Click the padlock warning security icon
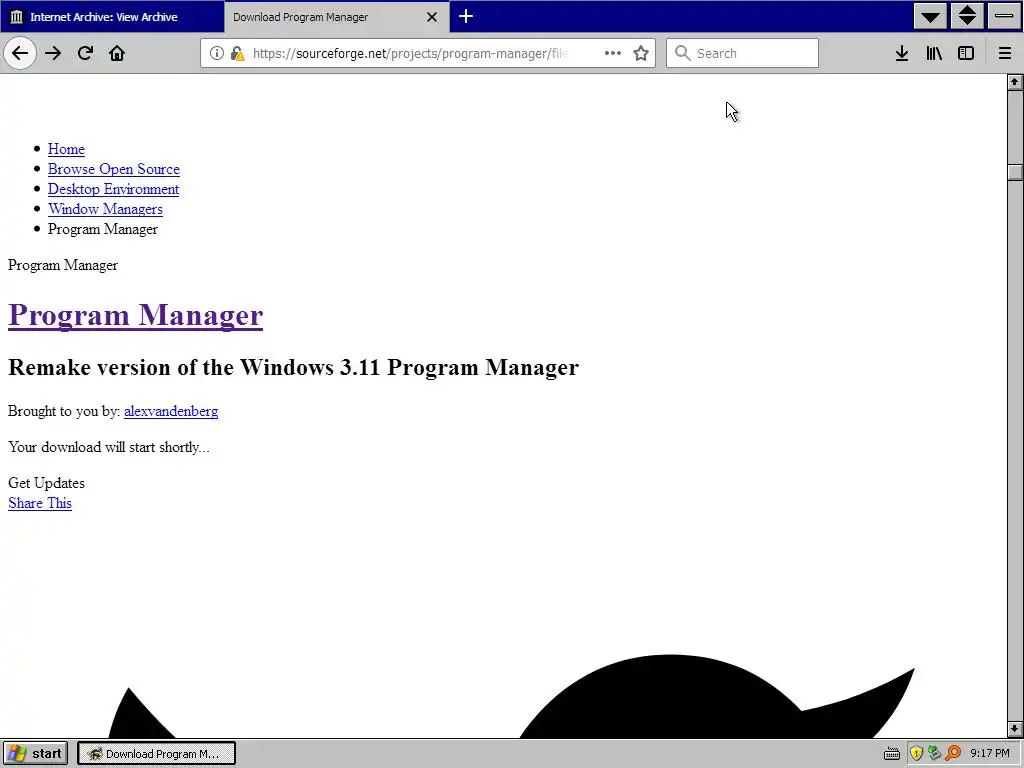 coord(238,53)
